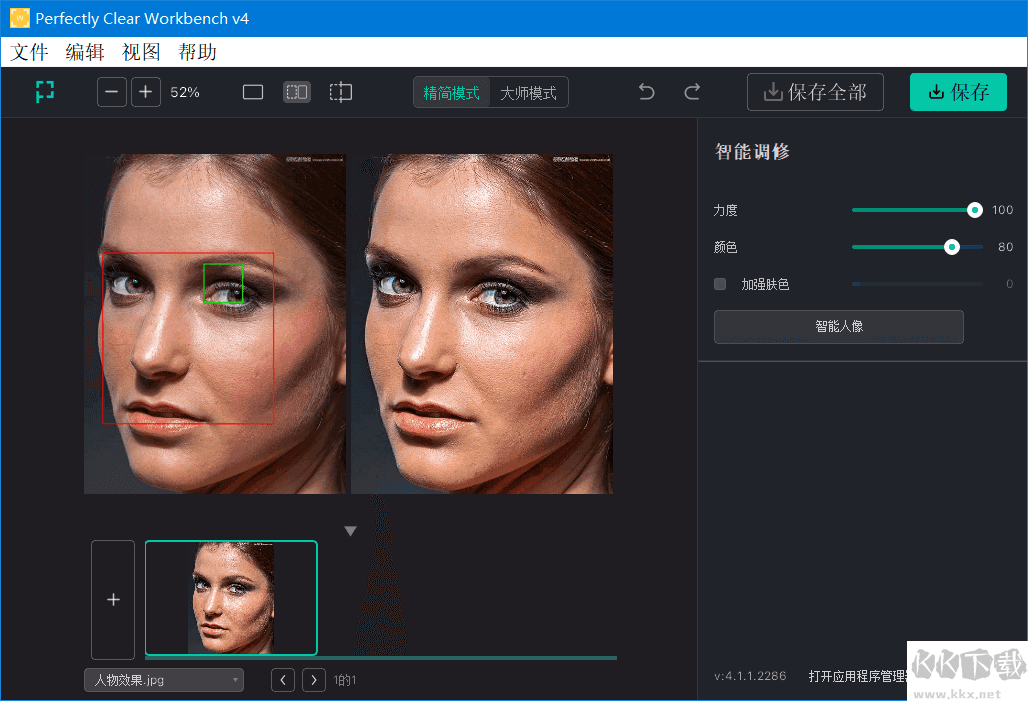Zoom out with the minus button

click(111, 92)
